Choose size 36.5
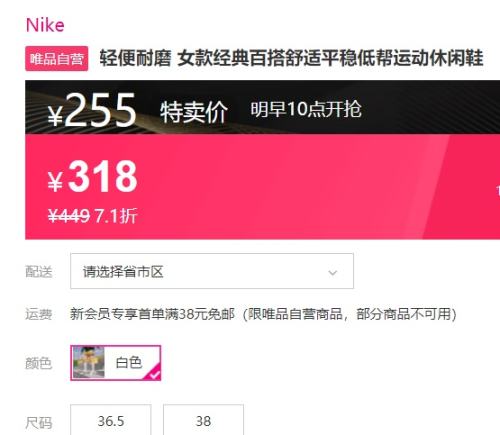500x435 pixels. (x=111, y=421)
